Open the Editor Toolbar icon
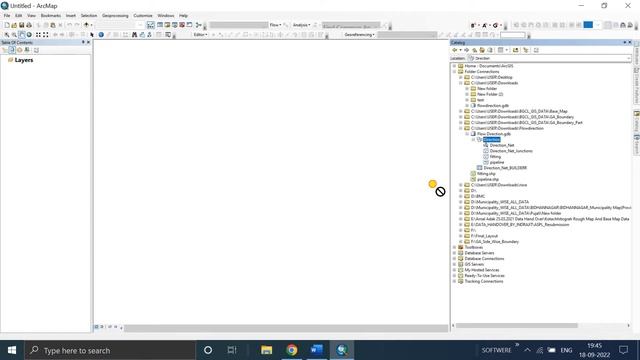640x360 pixels. click(151, 25)
